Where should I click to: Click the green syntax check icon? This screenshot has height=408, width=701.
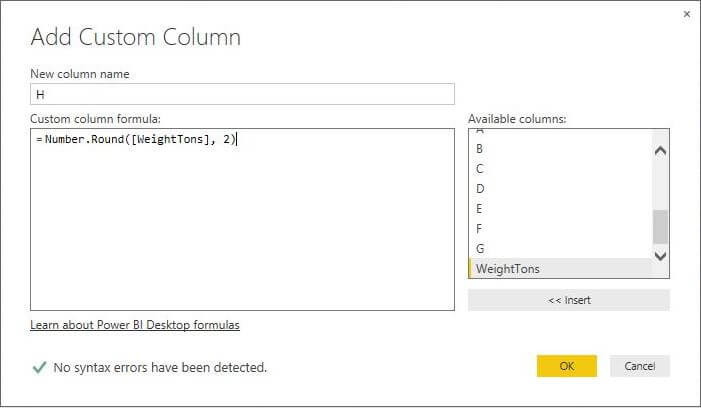[39, 367]
